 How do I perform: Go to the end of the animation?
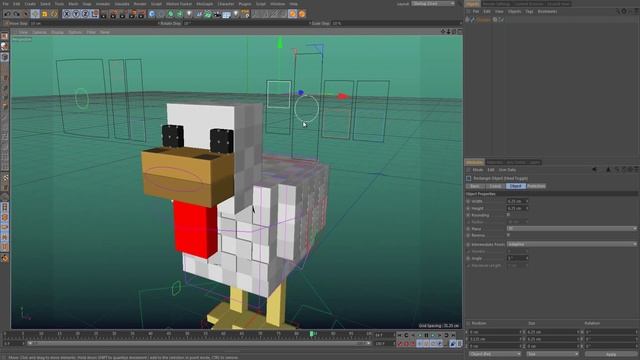point(453,335)
